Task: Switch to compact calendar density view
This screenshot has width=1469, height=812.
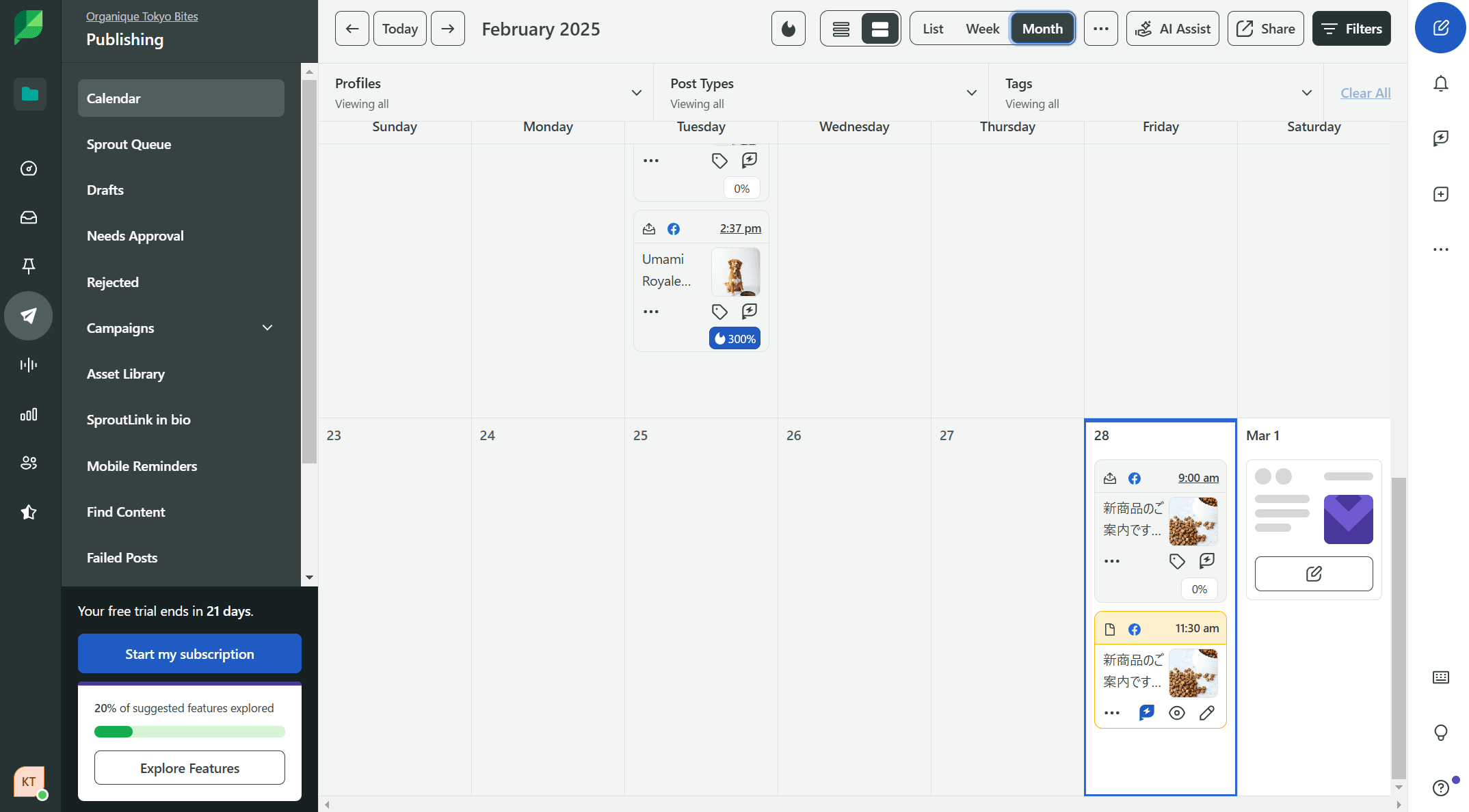Action: coord(841,29)
